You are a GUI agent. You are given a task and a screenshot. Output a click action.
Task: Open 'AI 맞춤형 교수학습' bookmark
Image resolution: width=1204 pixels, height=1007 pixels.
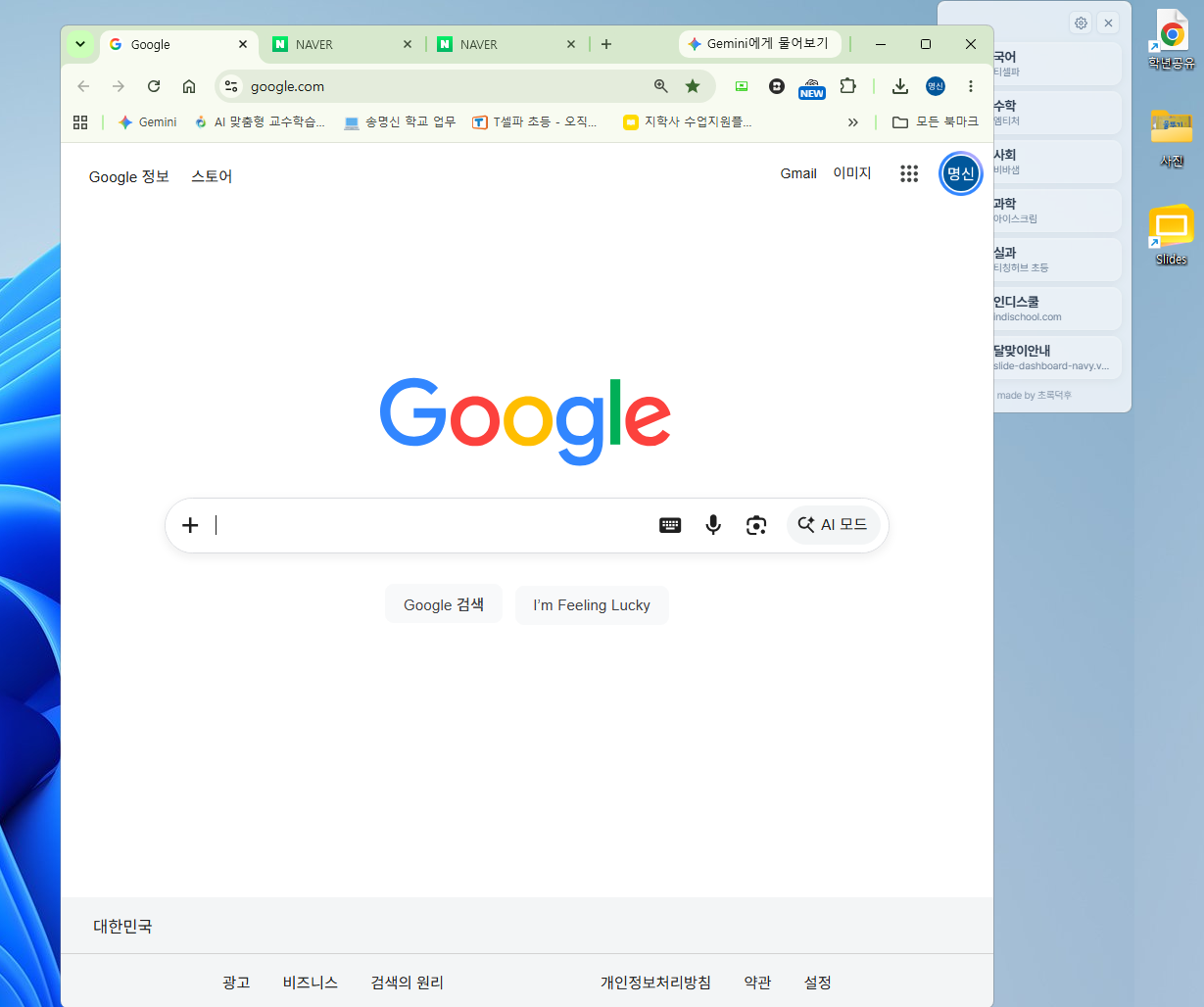pyautogui.click(x=260, y=122)
